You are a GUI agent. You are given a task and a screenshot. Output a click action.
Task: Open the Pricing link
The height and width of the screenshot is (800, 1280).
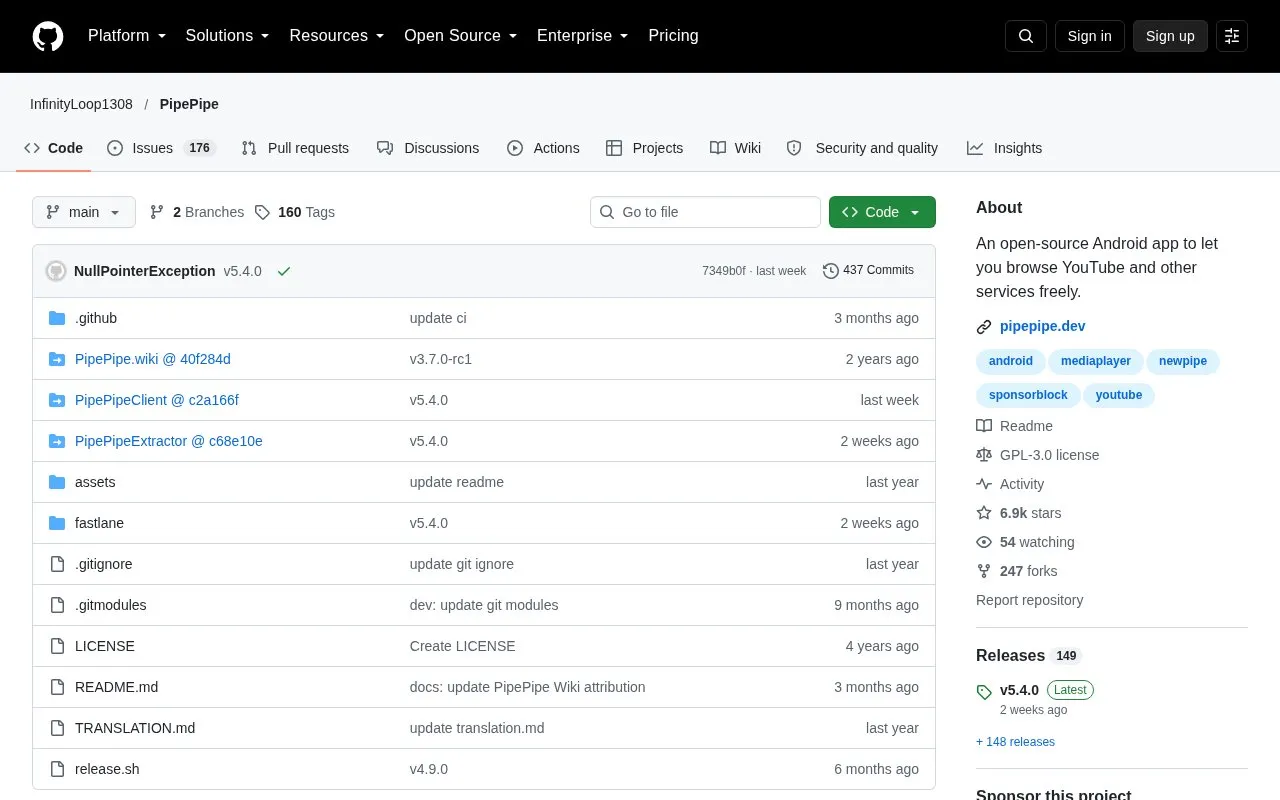pos(673,36)
